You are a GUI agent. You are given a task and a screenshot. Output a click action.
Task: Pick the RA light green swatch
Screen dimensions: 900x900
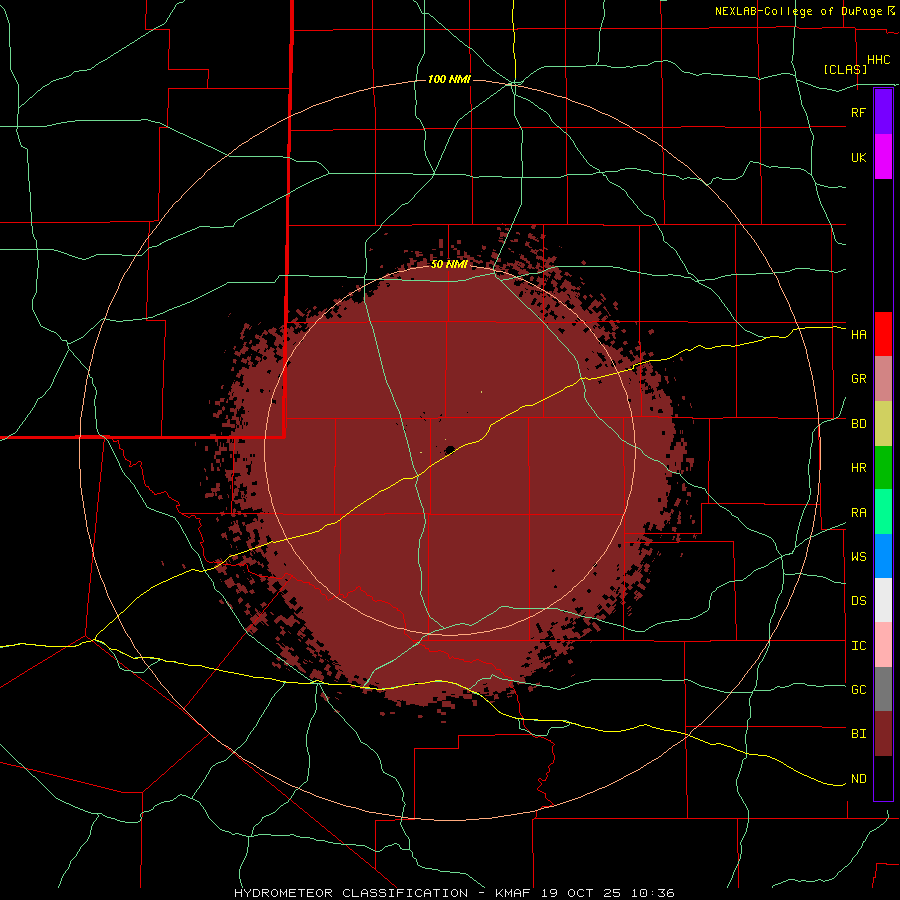883,512
